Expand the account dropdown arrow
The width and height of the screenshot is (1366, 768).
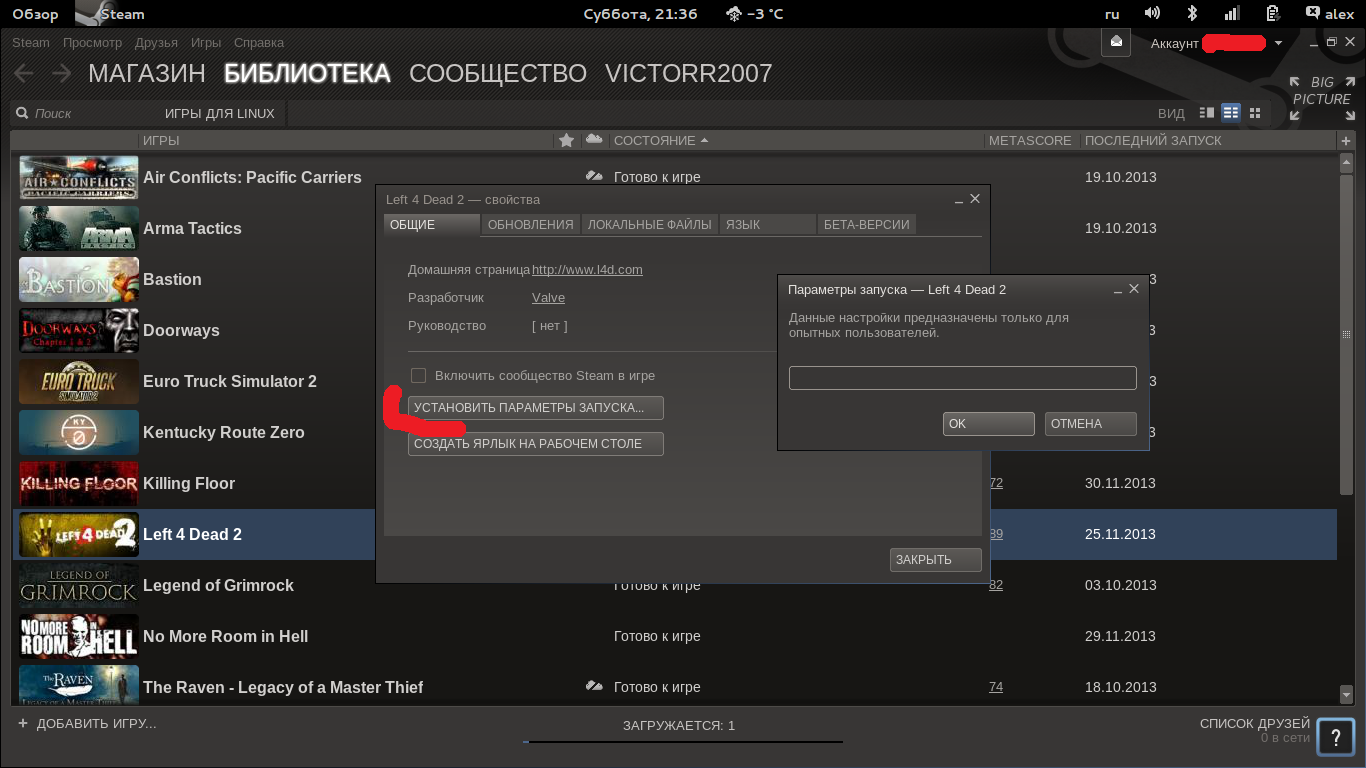point(1278,44)
